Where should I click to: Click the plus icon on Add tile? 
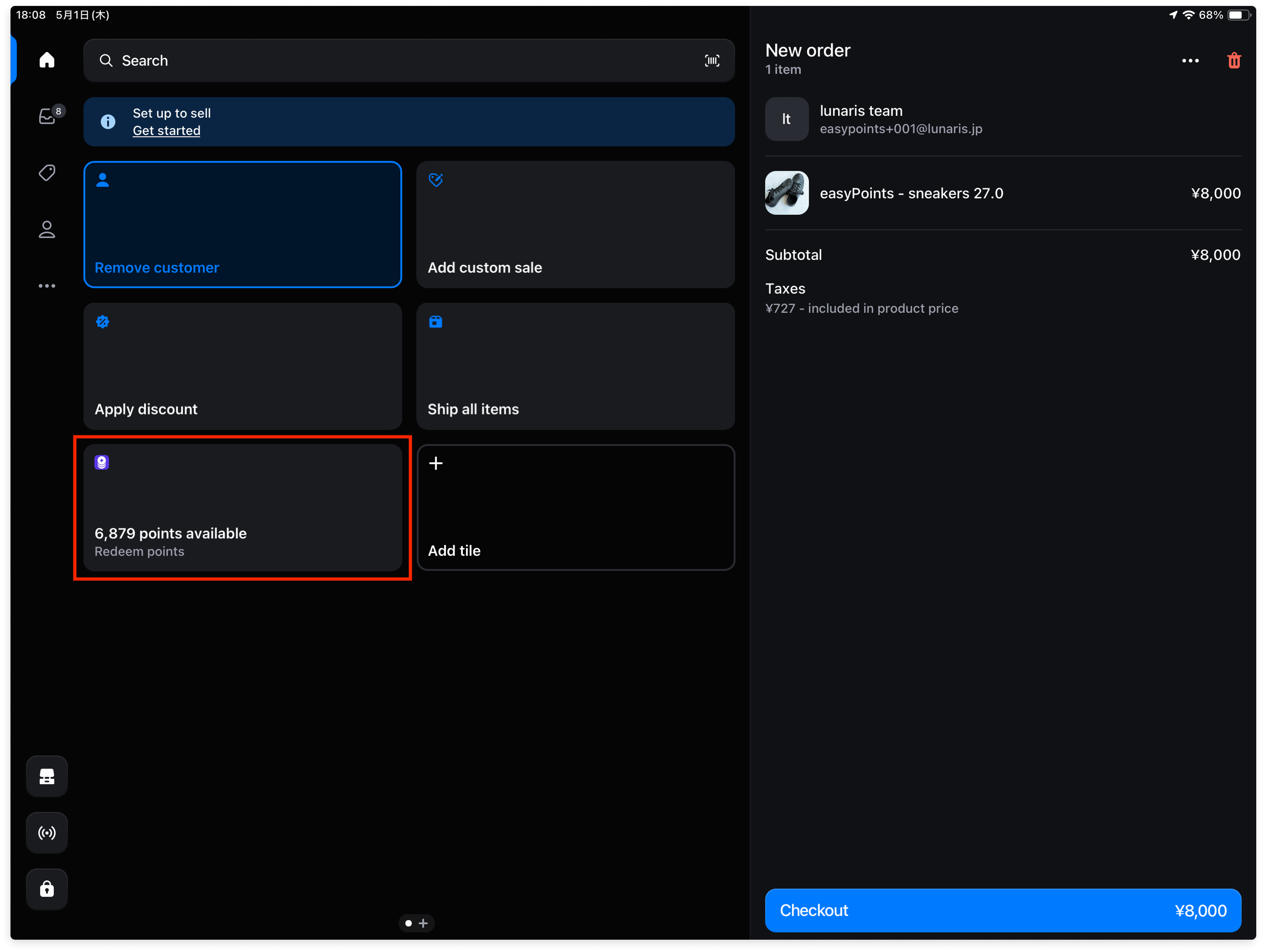pyautogui.click(x=435, y=463)
